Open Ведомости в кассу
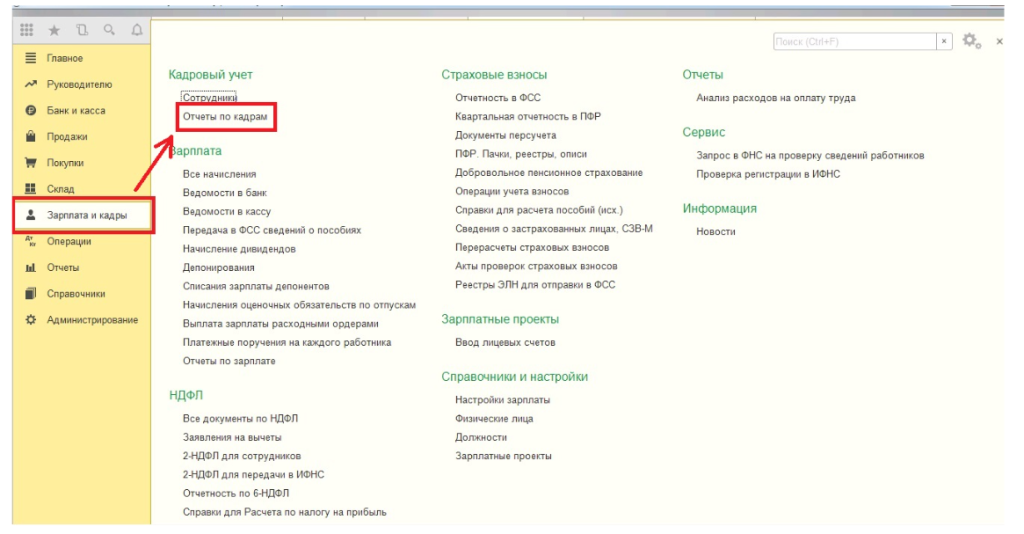The height and width of the screenshot is (534, 1024). pos(227,212)
